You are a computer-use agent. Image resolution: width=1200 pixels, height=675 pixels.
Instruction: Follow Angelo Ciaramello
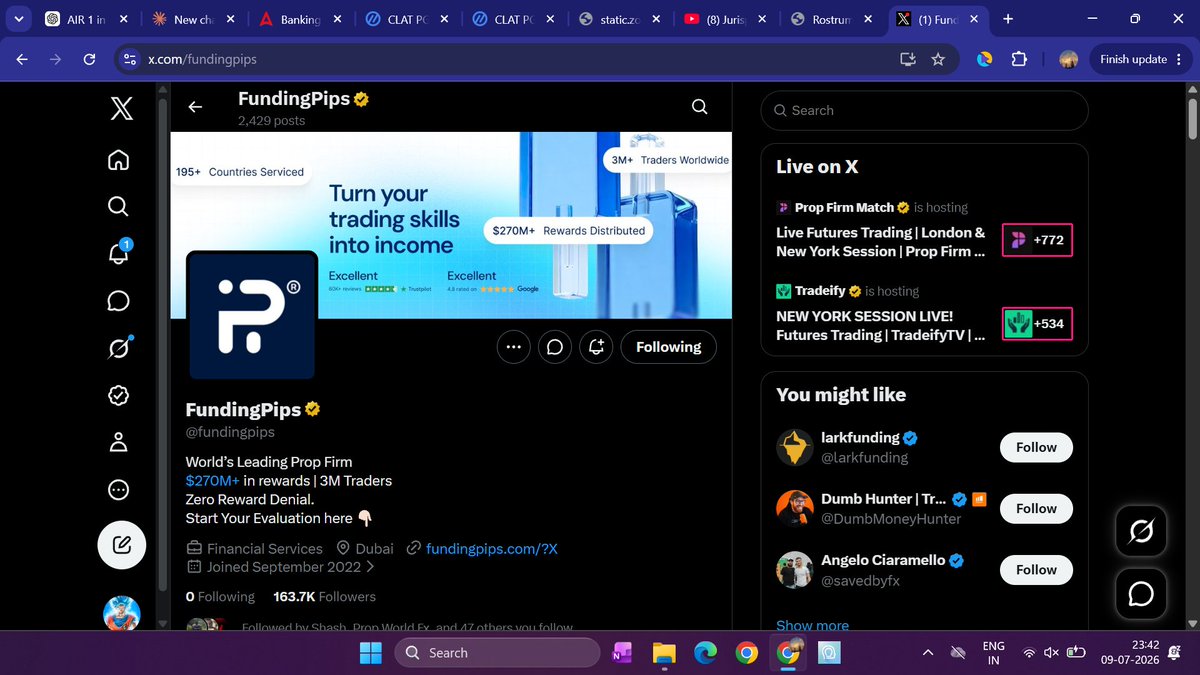1036,569
